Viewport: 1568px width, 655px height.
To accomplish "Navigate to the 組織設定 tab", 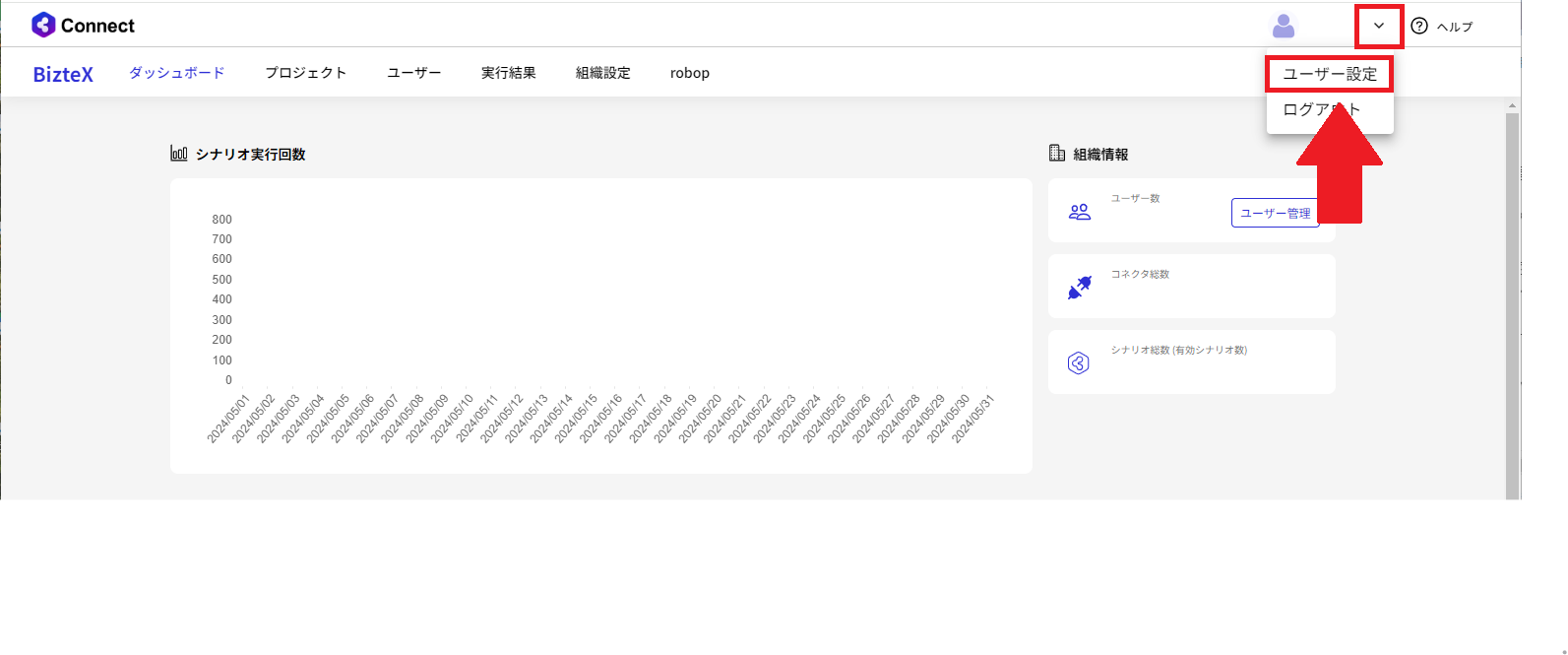I will coord(603,73).
